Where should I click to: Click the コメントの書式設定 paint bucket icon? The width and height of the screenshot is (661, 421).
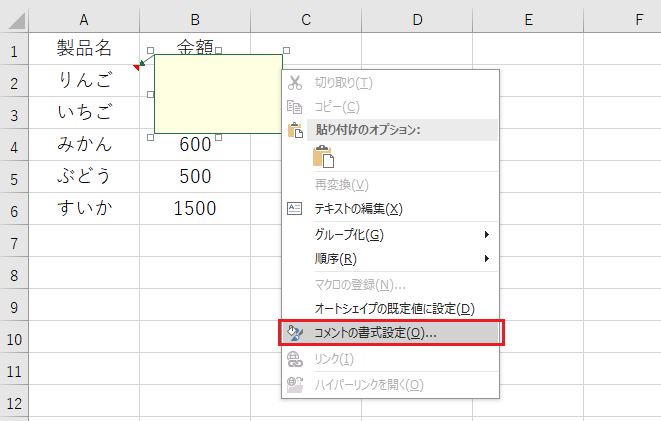click(295, 333)
